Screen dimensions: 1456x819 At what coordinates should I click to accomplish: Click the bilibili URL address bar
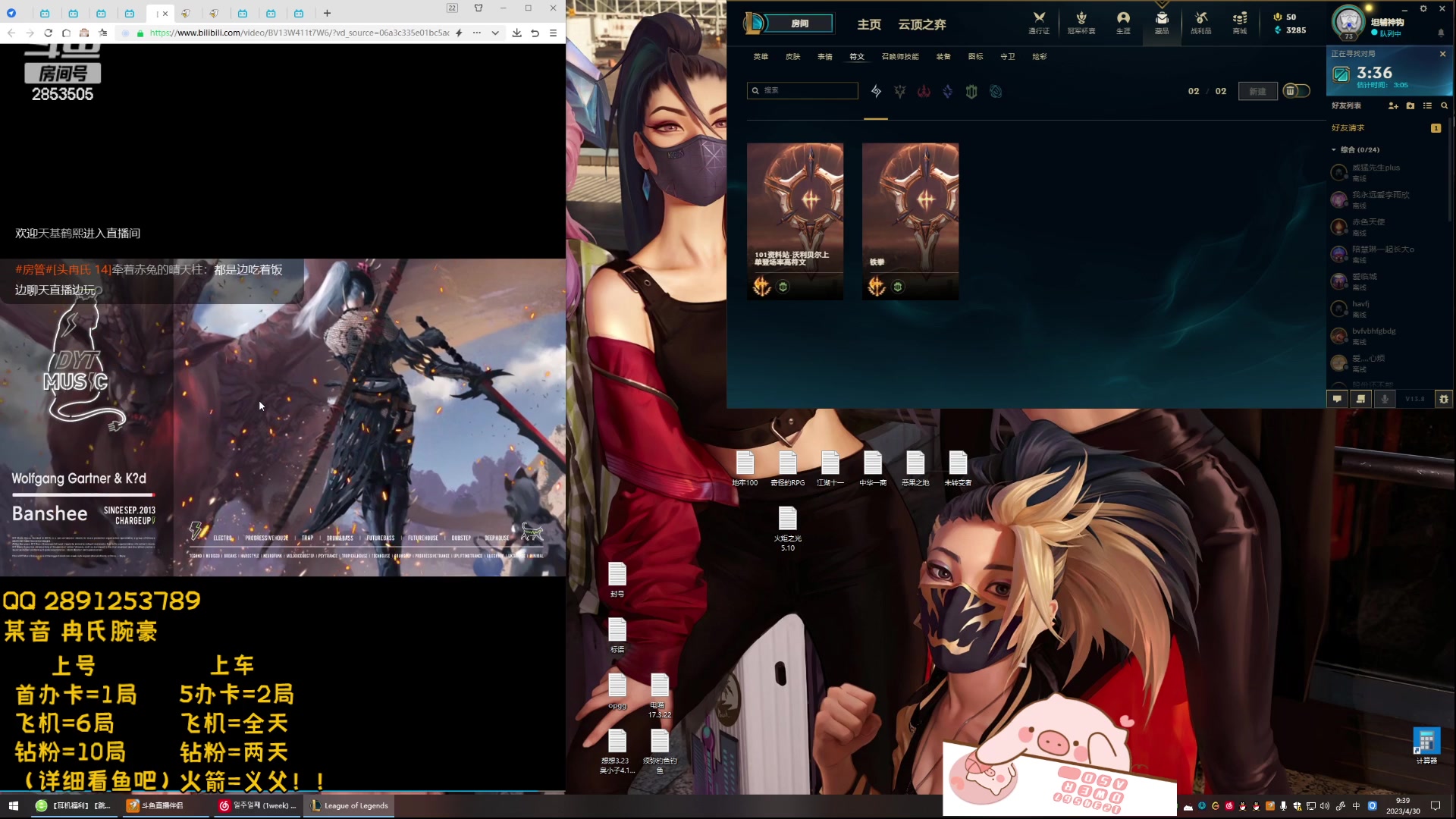[x=300, y=33]
